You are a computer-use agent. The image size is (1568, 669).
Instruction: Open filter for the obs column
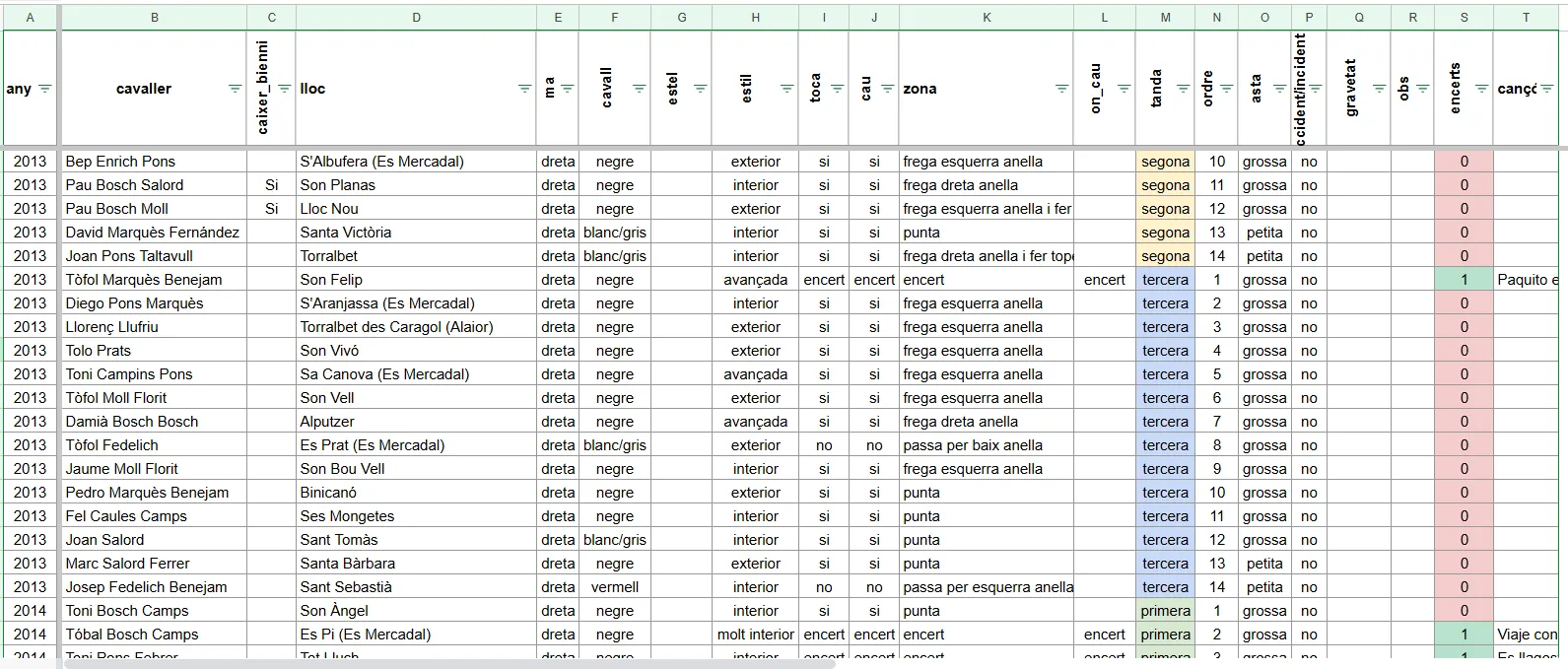tap(1422, 89)
